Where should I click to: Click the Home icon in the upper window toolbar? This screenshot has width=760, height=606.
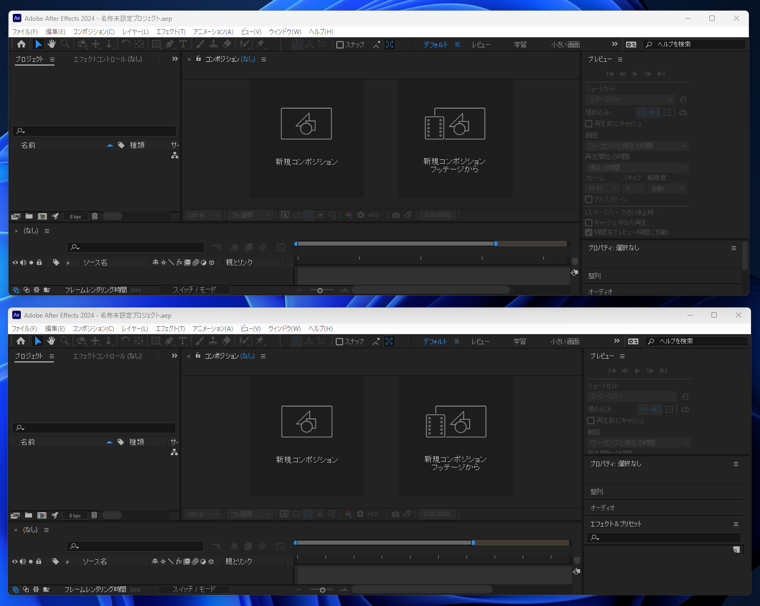point(21,44)
